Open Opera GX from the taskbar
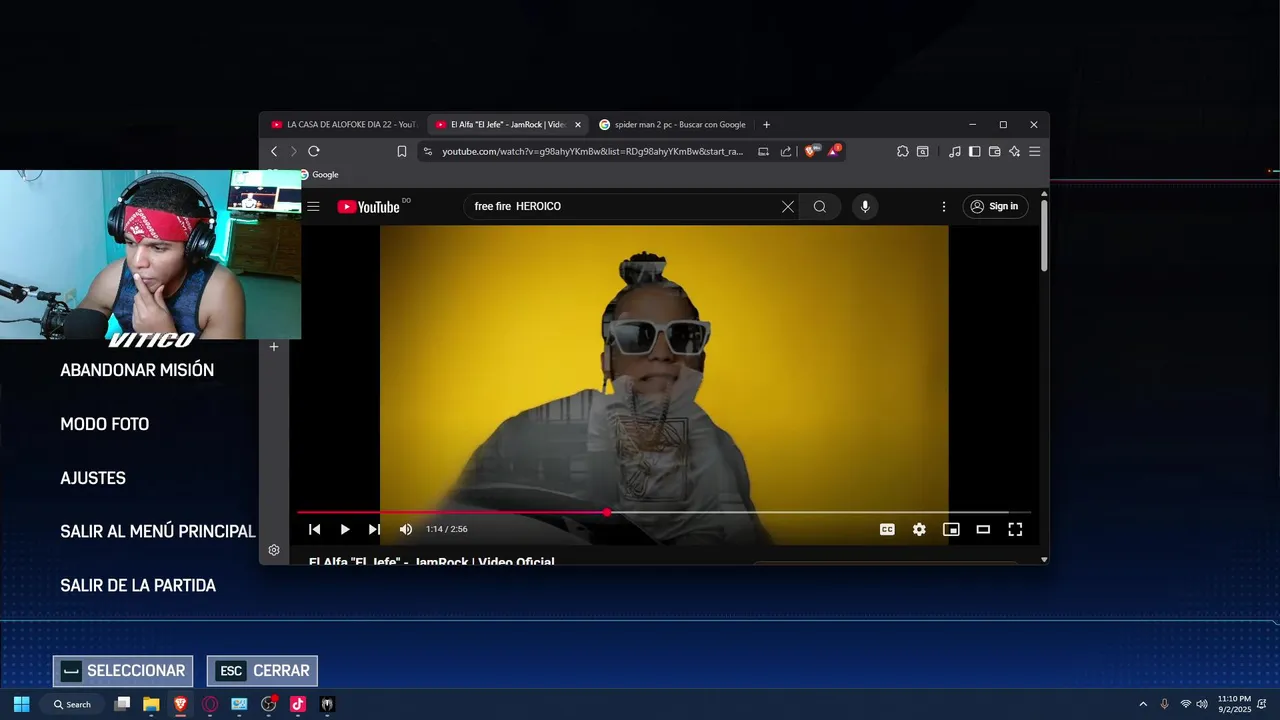 [x=210, y=704]
